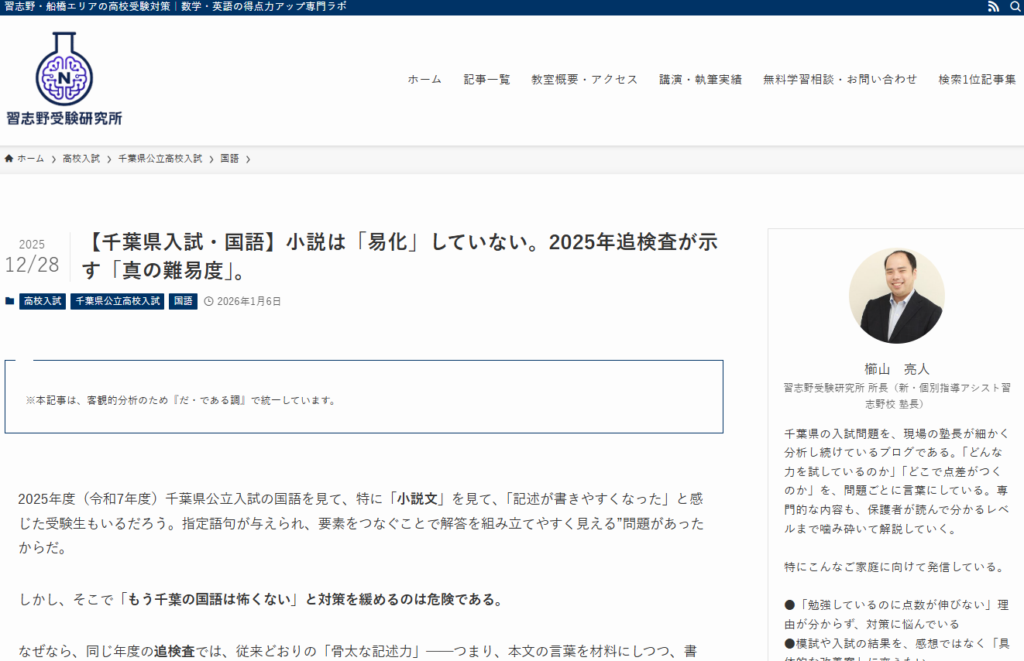Select the 国語 category tag under title
Screen dimensions: 1024x661
183,301
